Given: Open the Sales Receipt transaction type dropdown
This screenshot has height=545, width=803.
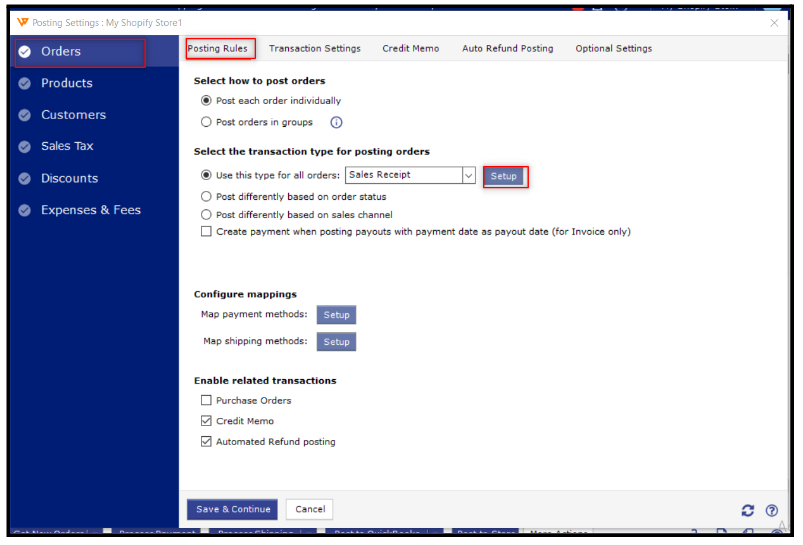Looking at the screenshot, I should (x=469, y=175).
